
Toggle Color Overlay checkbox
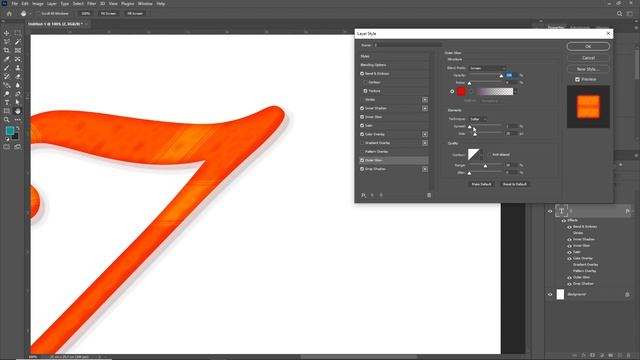click(362, 134)
